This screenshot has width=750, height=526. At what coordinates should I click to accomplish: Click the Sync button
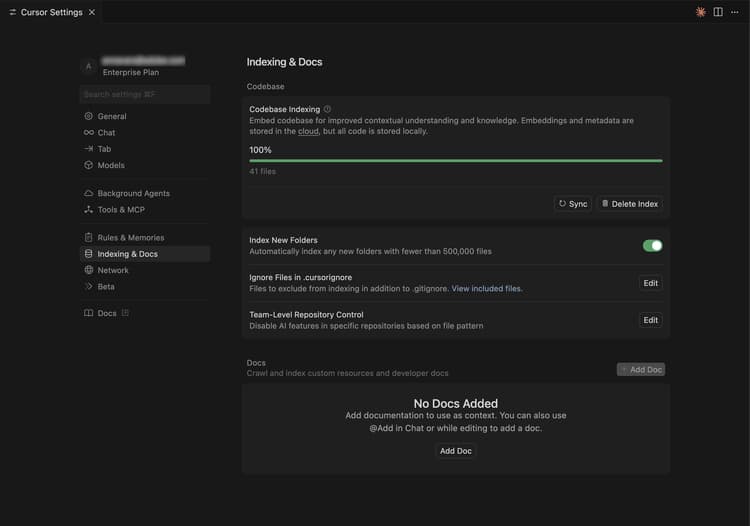click(x=573, y=204)
